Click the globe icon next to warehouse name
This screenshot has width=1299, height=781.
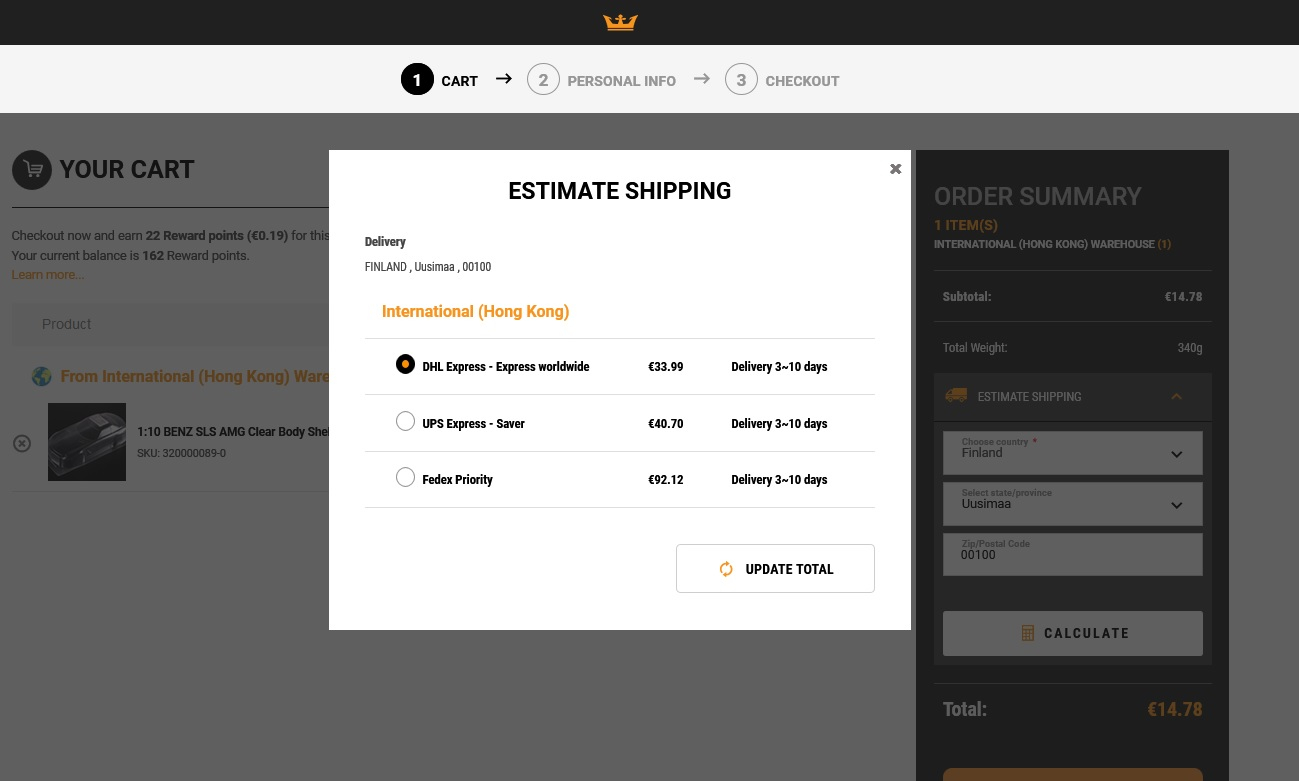pos(41,377)
